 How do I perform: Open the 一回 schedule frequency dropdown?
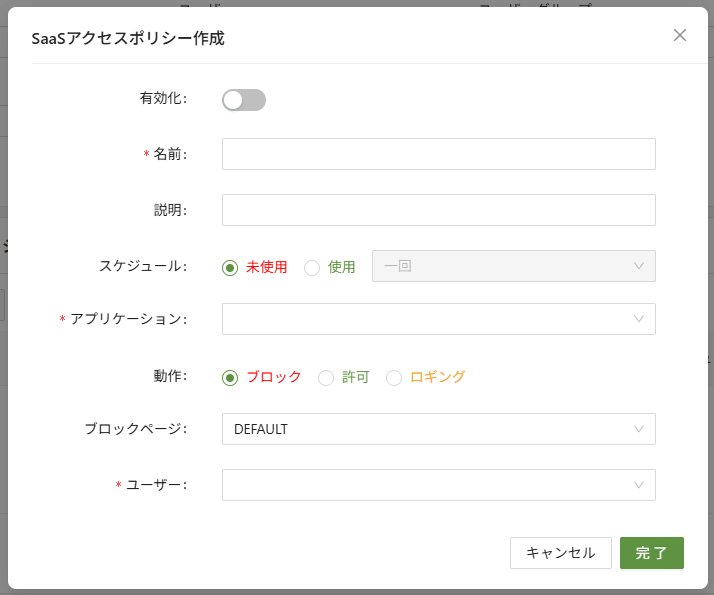[500, 266]
